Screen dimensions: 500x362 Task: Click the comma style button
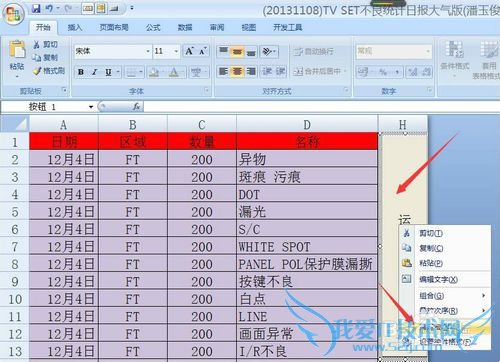396,72
